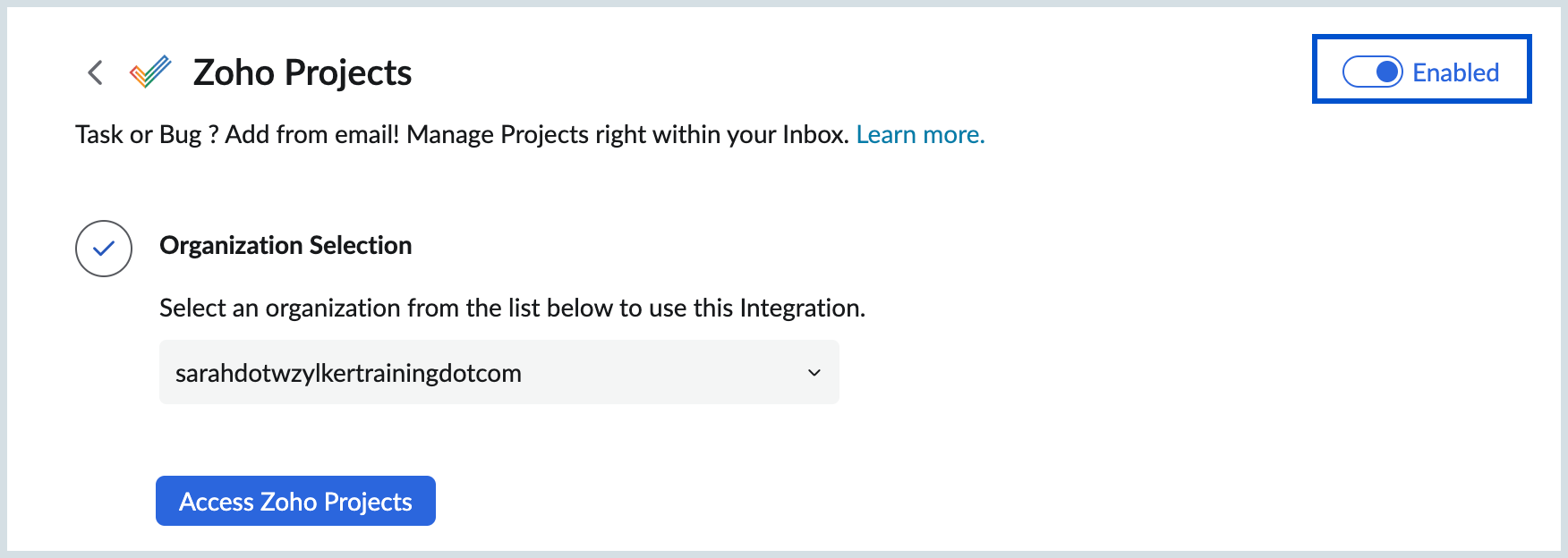Click the chevron on the organization selector
This screenshot has width=1568, height=558.
pos(814,372)
